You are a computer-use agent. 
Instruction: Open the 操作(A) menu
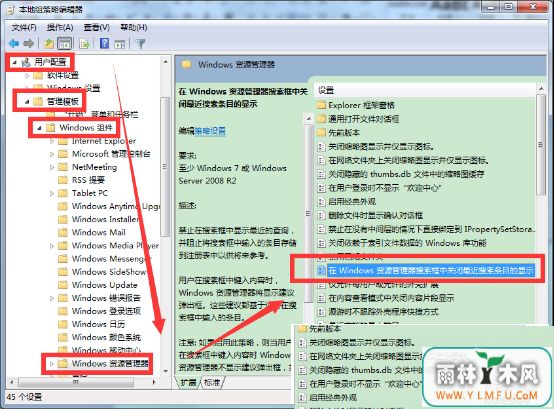tap(60, 27)
